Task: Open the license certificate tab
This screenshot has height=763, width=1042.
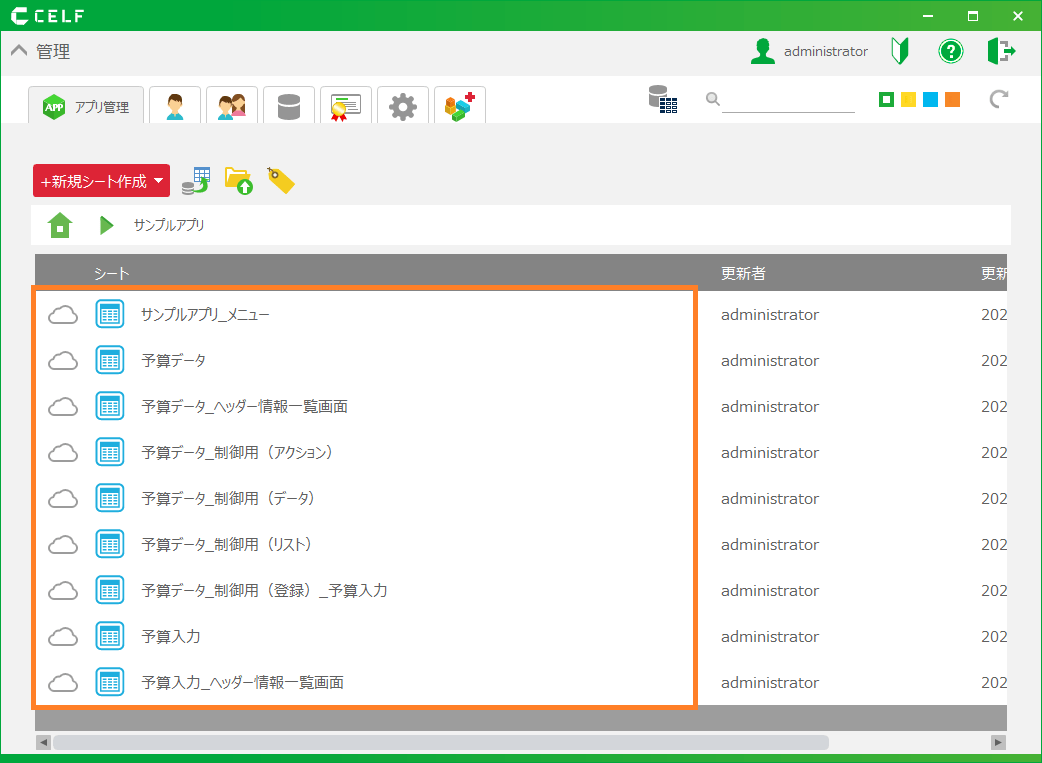Action: (x=346, y=106)
